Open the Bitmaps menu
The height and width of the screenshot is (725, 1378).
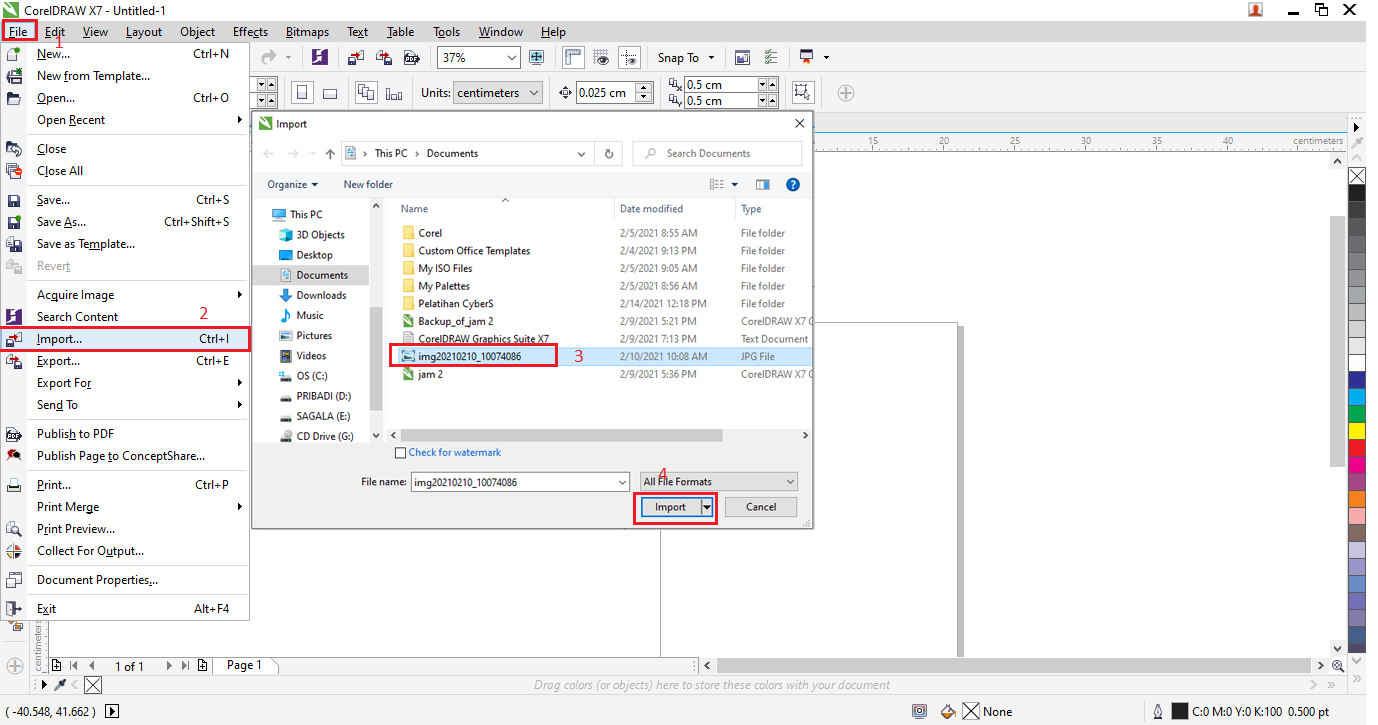(x=307, y=31)
